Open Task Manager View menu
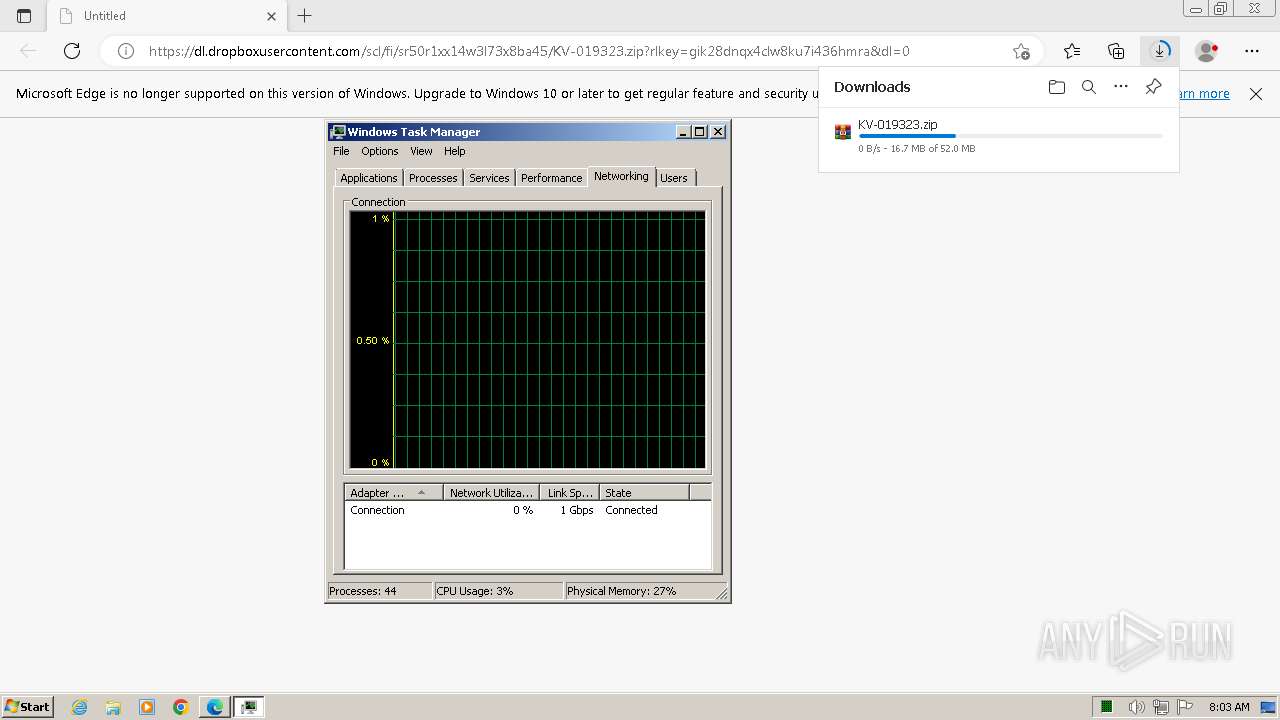This screenshot has height=720, width=1280. pyautogui.click(x=421, y=151)
